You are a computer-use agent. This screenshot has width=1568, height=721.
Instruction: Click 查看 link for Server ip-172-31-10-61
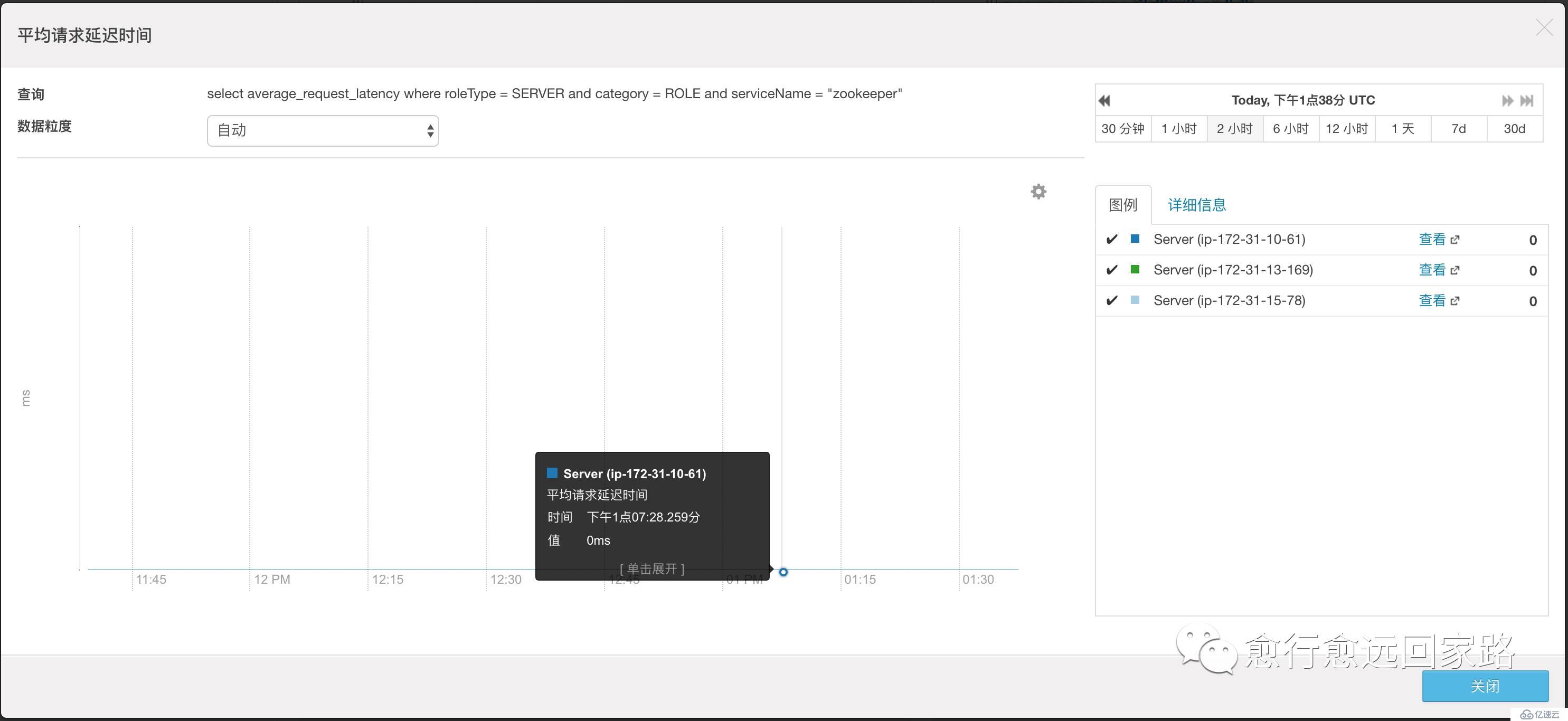point(1432,240)
